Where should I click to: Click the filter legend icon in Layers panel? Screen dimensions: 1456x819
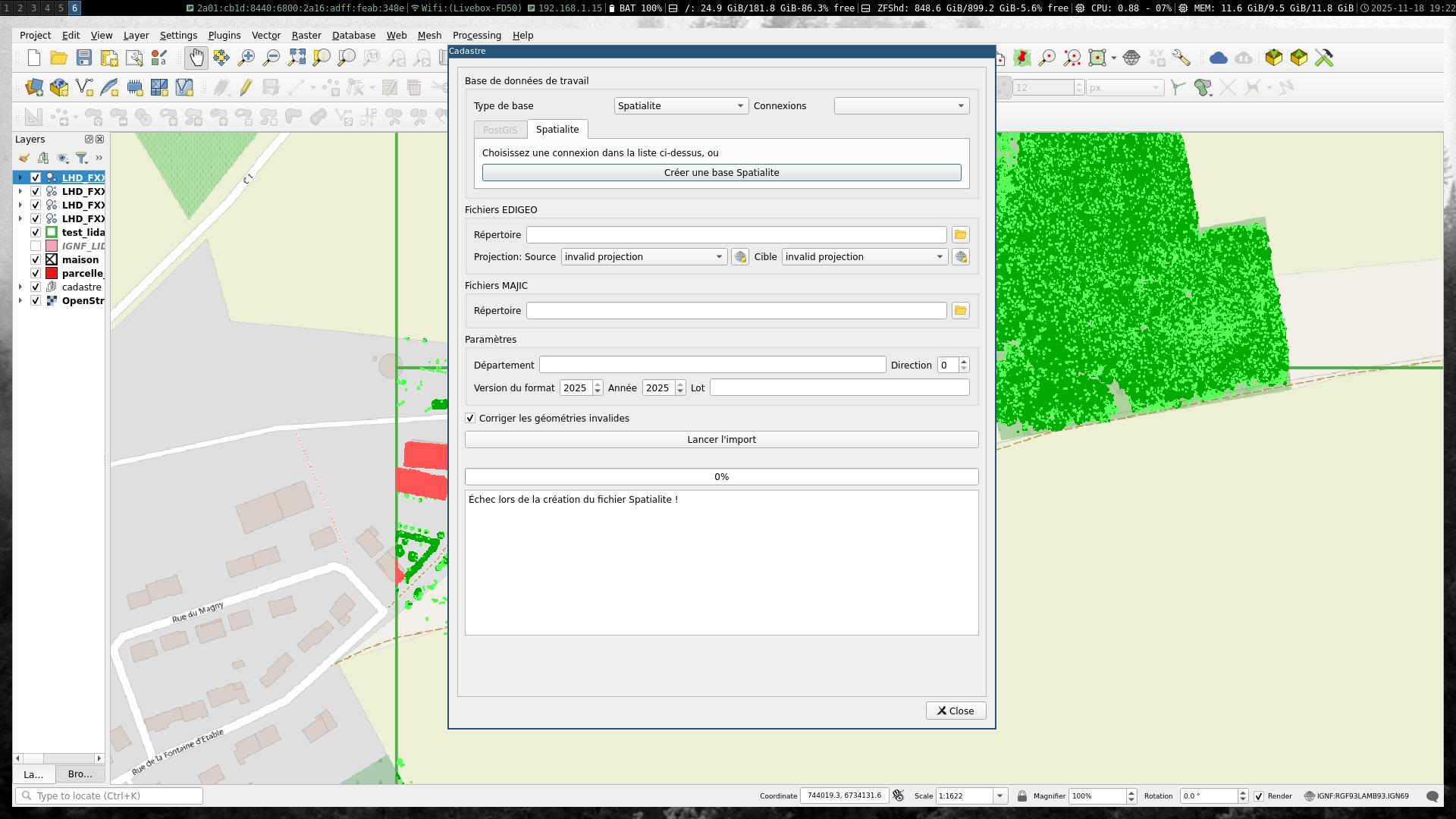click(81, 158)
